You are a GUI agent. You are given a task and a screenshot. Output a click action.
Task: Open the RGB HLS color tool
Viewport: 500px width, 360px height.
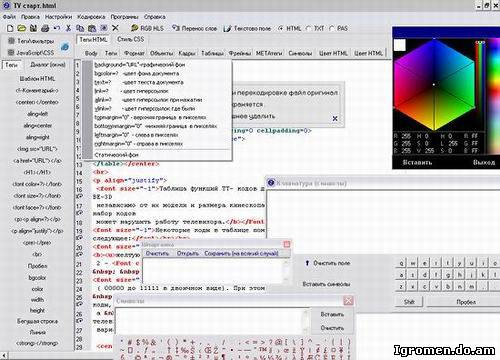147,28
